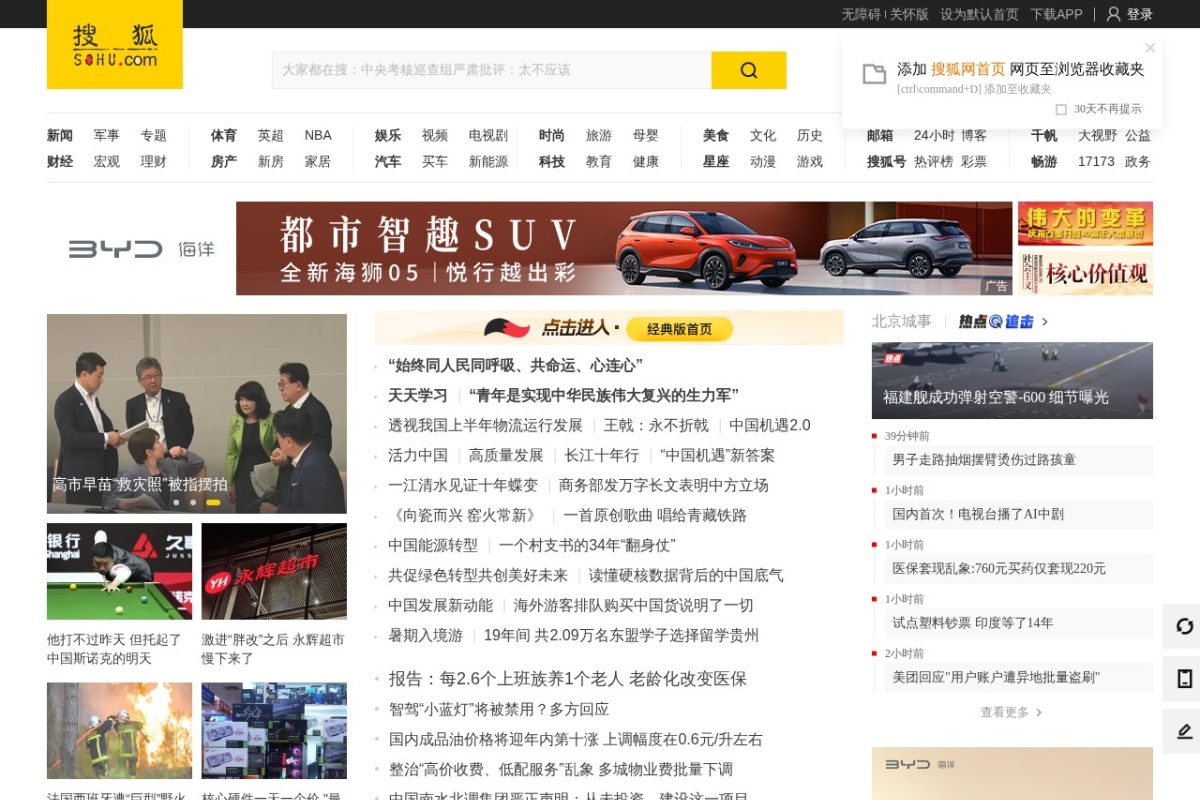Click the BYD 海洋 logo banner
This screenshot has width=1200, height=800.
(141, 249)
